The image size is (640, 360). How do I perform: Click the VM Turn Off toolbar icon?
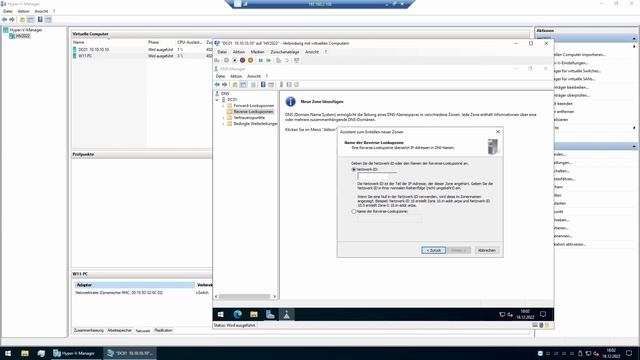[235, 60]
